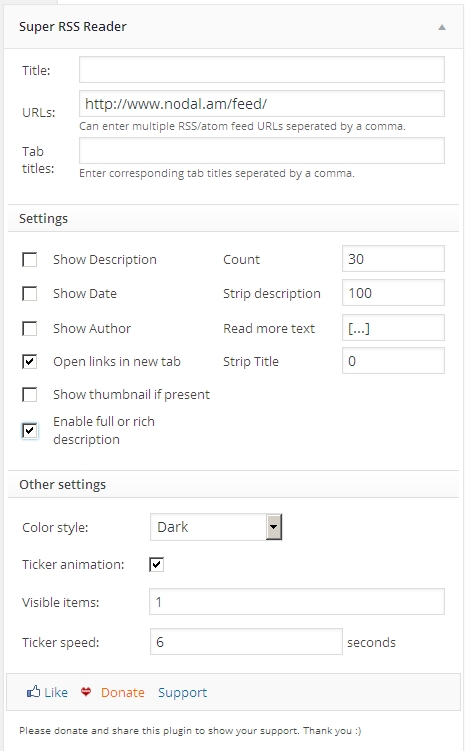Open the Support link

pyautogui.click(x=183, y=693)
